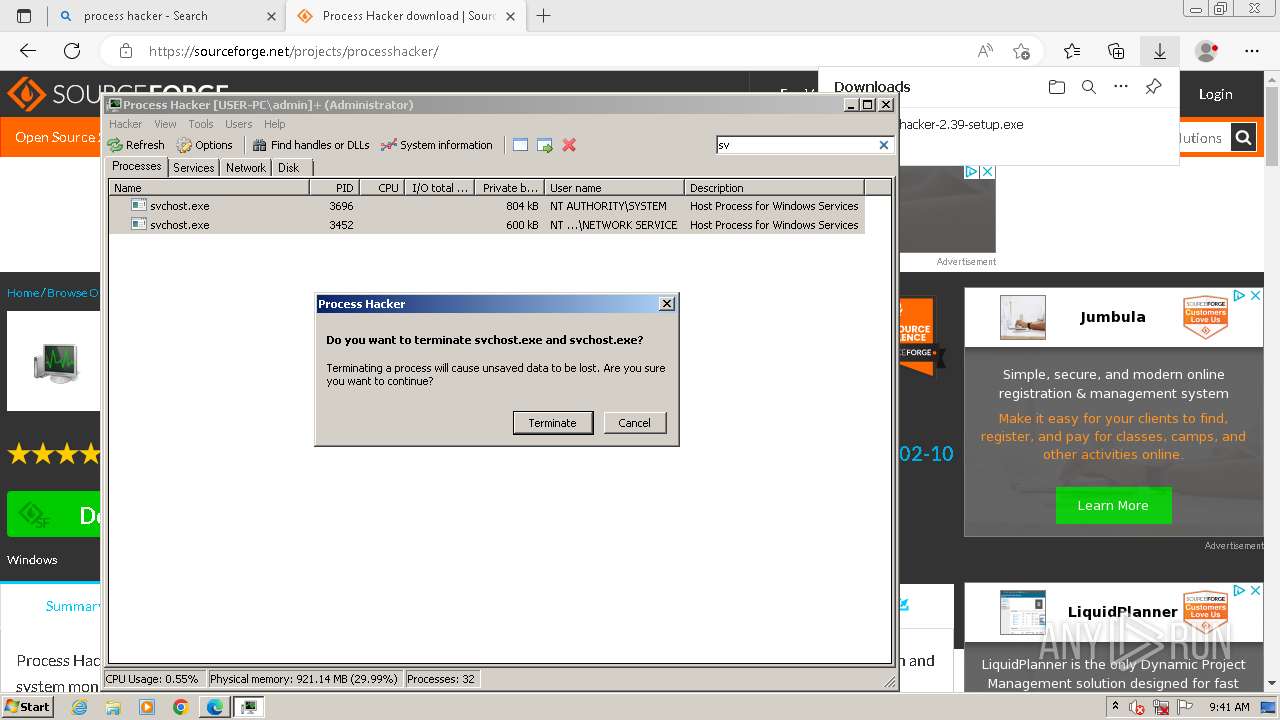Pin the Downloads panel
1280x720 pixels.
1153,87
